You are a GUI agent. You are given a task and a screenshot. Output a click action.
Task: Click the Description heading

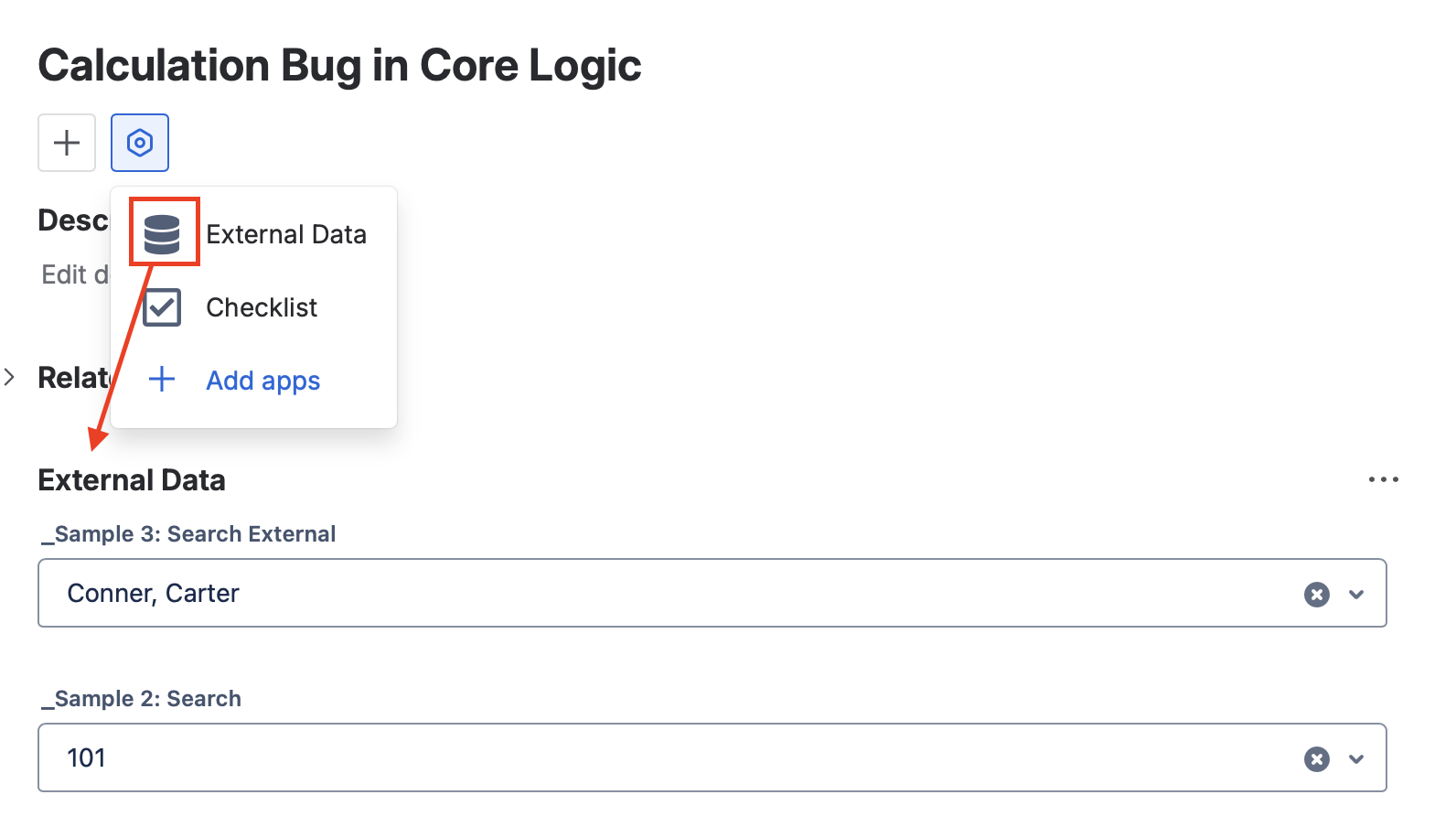point(73,220)
